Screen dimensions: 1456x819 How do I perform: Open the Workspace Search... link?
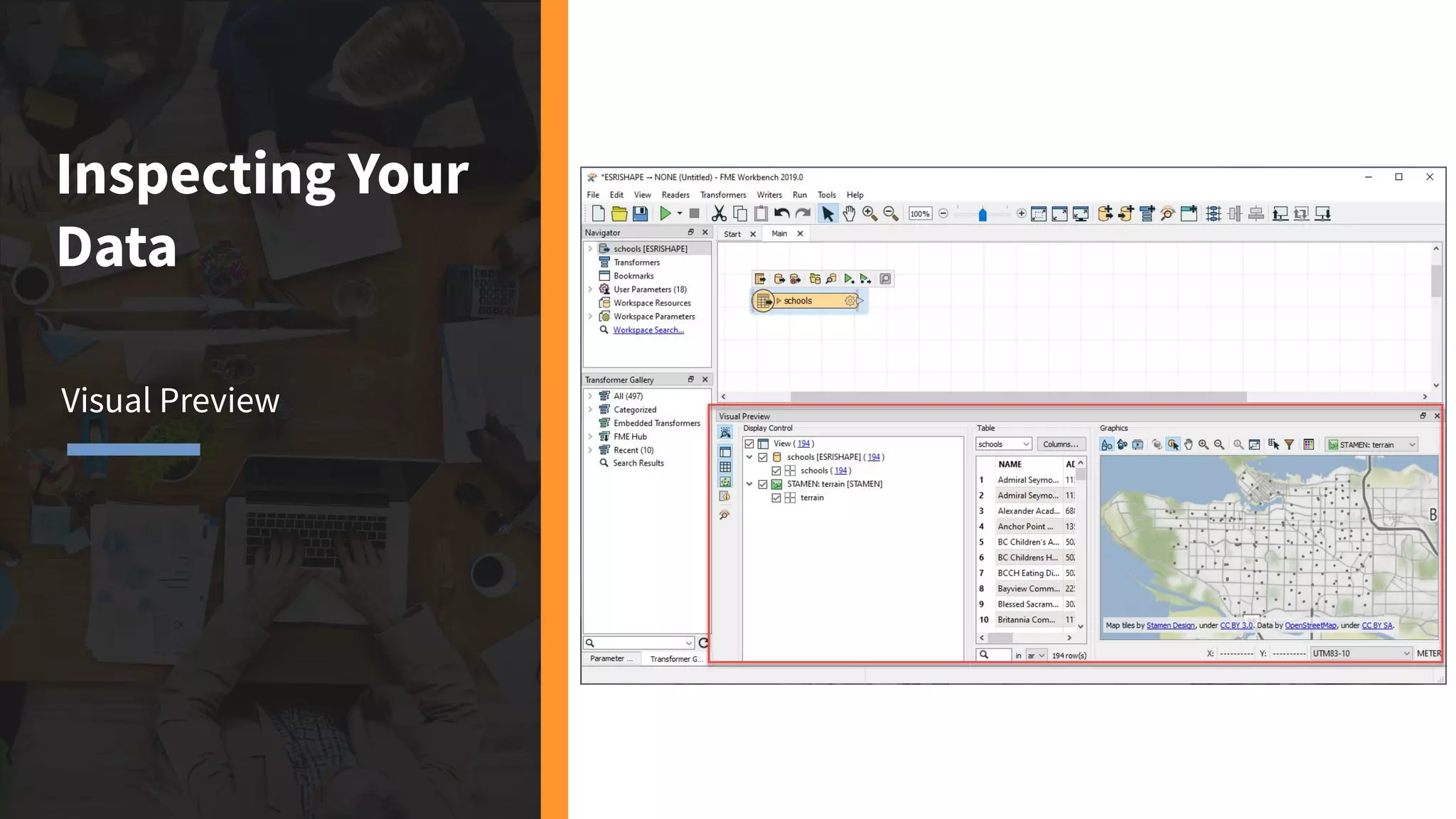pos(648,330)
